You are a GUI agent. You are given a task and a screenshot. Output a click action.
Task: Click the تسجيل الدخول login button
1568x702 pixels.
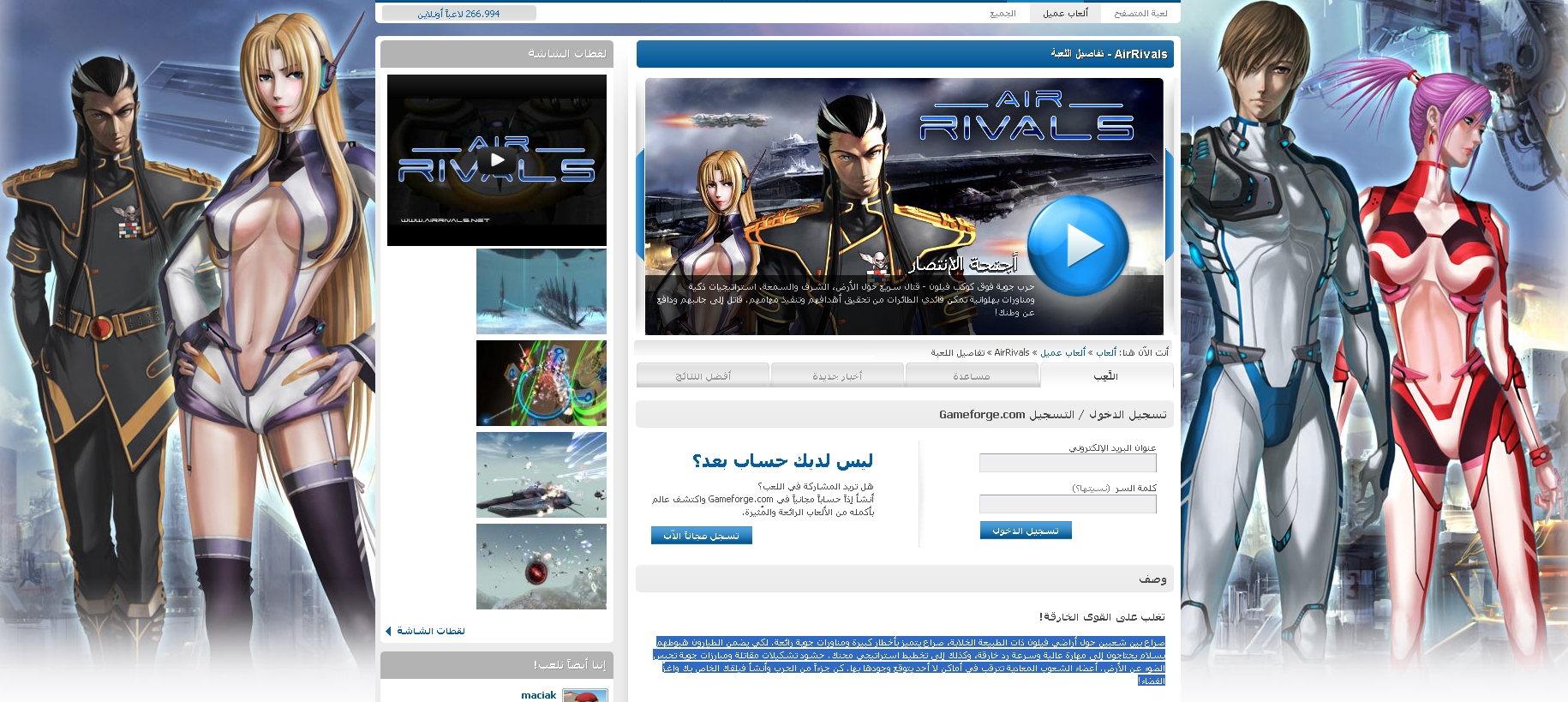pyautogui.click(x=1026, y=531)
